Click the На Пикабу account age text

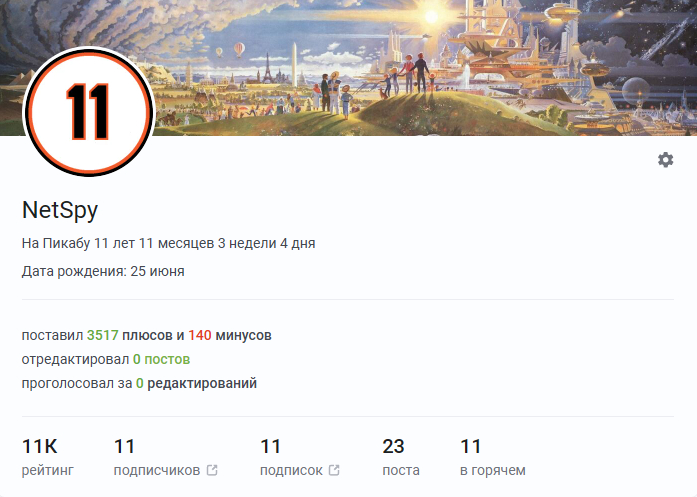point(168,244)
